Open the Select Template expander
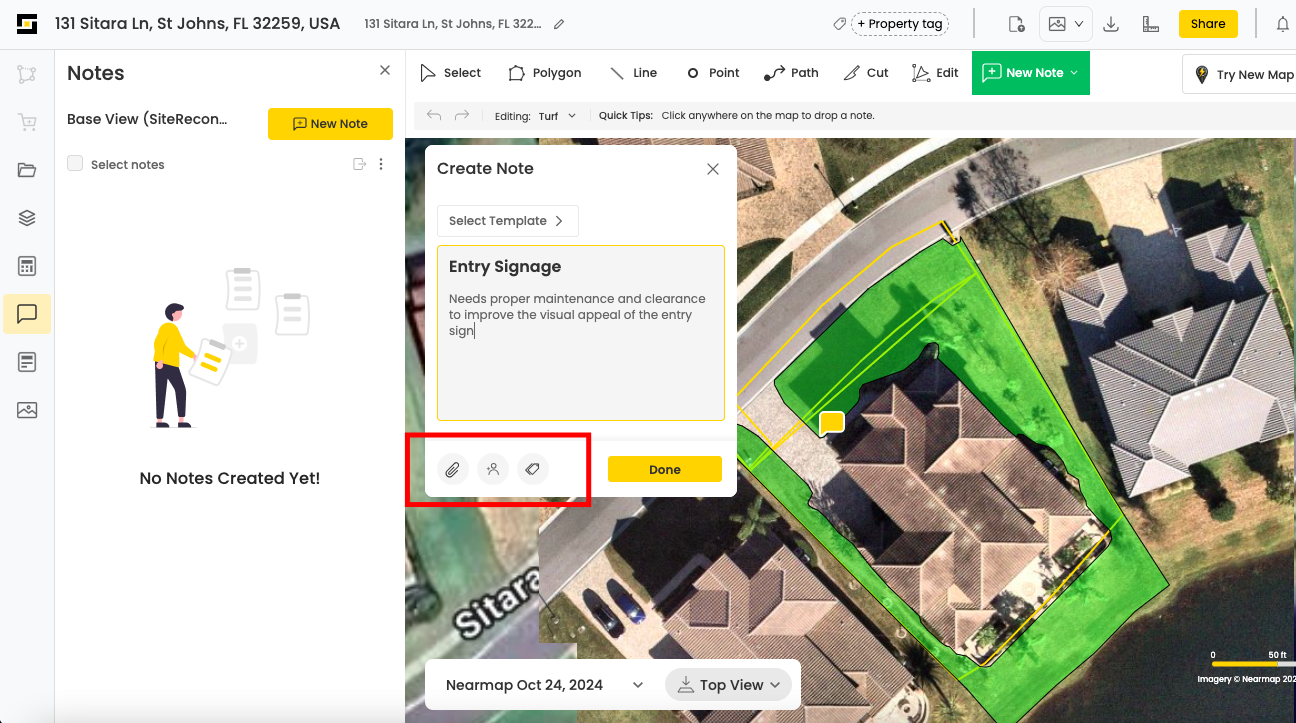This screenshot has height=723, width=1296. pyautogui.click(x=507, y=221)
